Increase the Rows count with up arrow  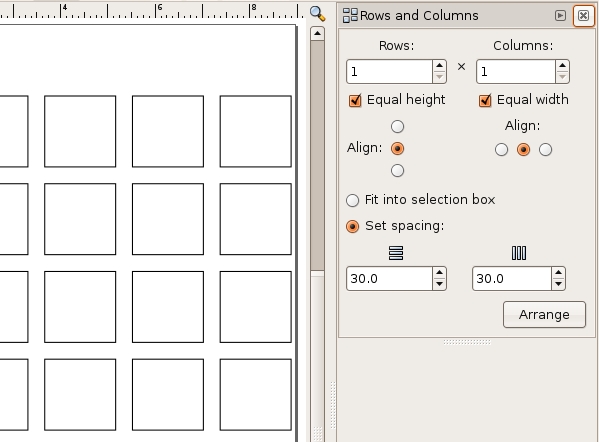click(439, 66)
